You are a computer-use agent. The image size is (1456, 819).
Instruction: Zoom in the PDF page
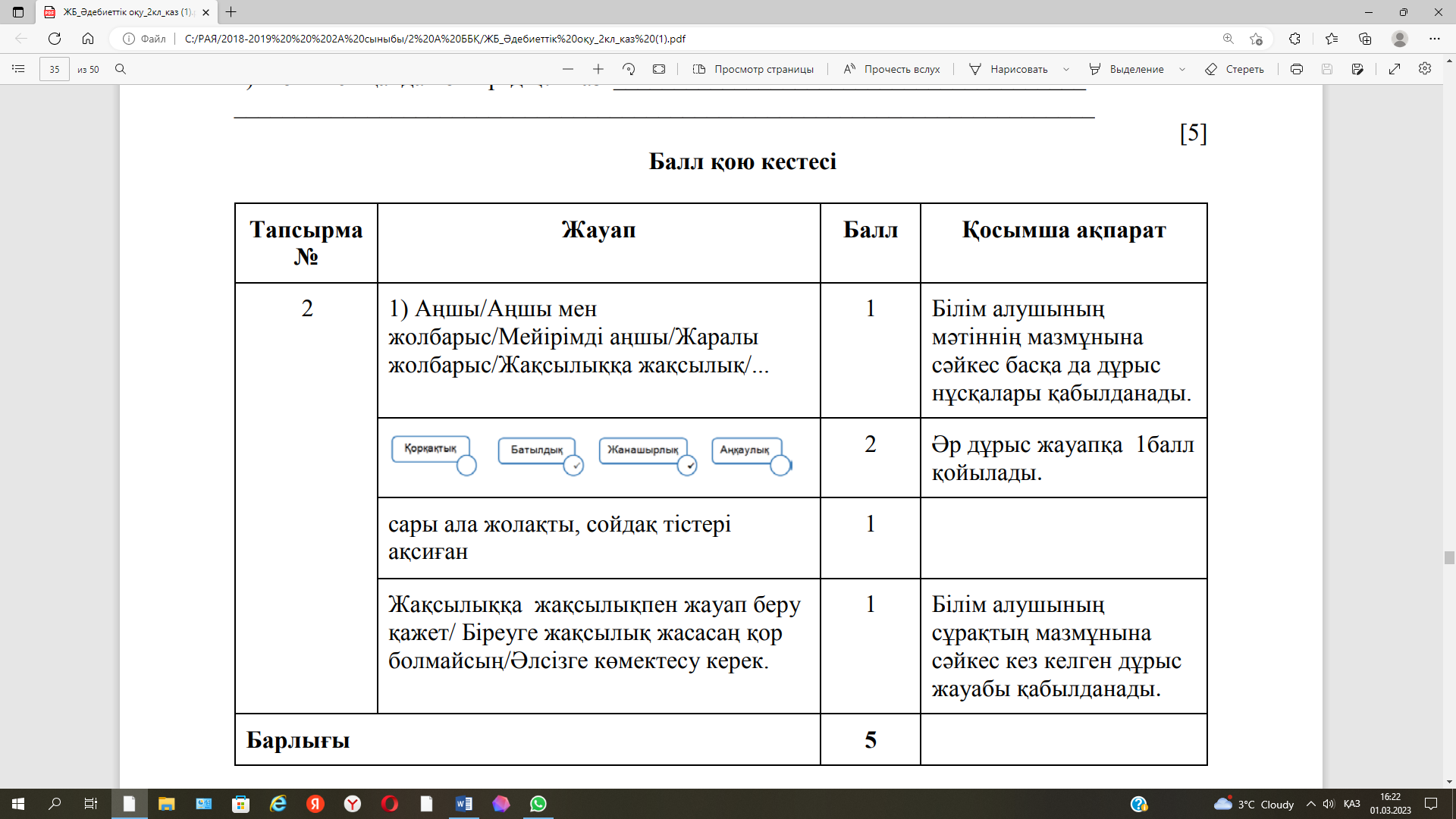(x=598, y=69)
